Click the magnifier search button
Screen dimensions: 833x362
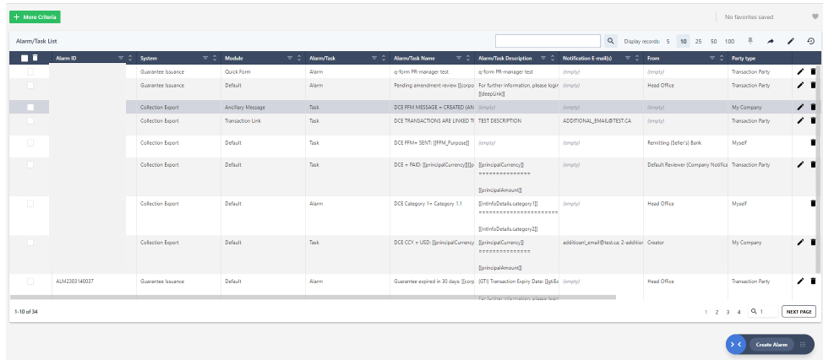611,41
